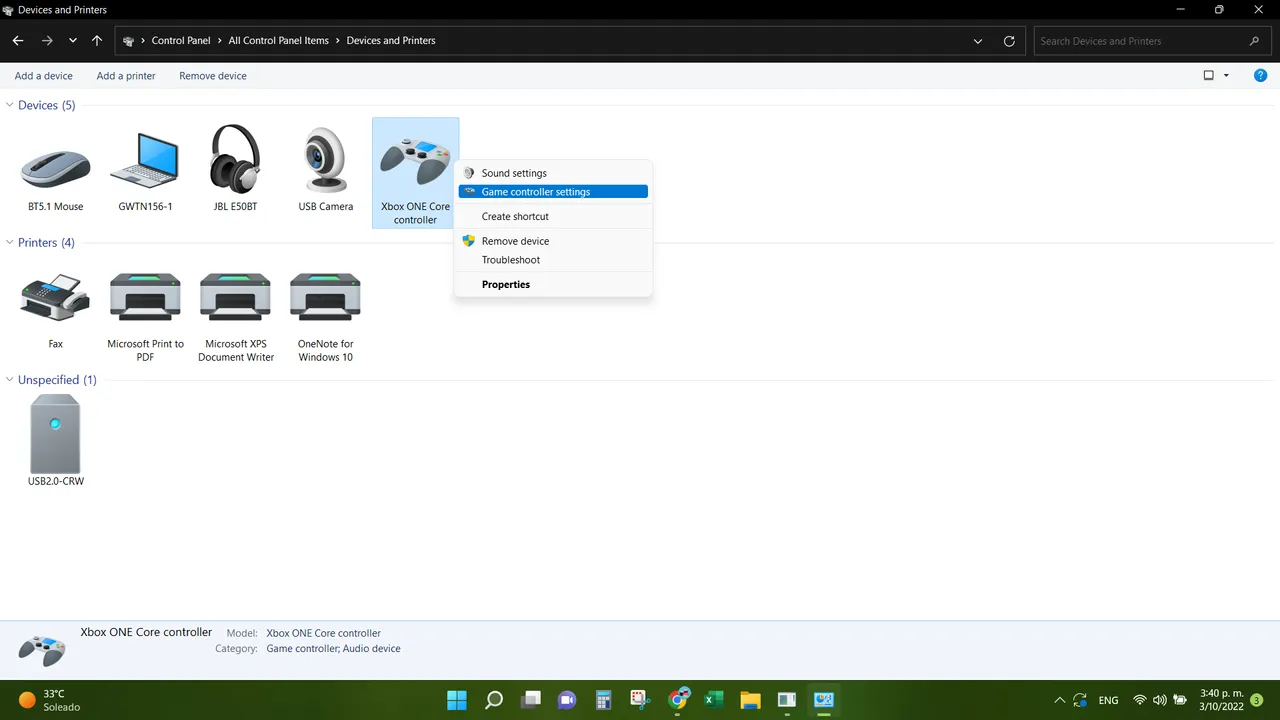1280x720 pixels.
Task: Expand the address bar history dropdown
Action: coord(978,41)
